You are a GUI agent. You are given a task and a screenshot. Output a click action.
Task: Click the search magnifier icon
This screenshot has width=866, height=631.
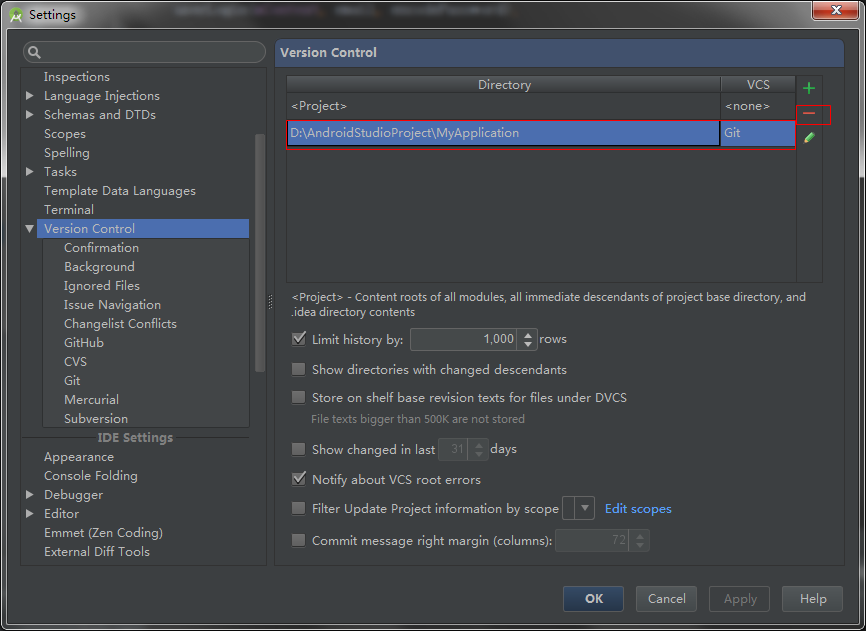tap(34, 52)
